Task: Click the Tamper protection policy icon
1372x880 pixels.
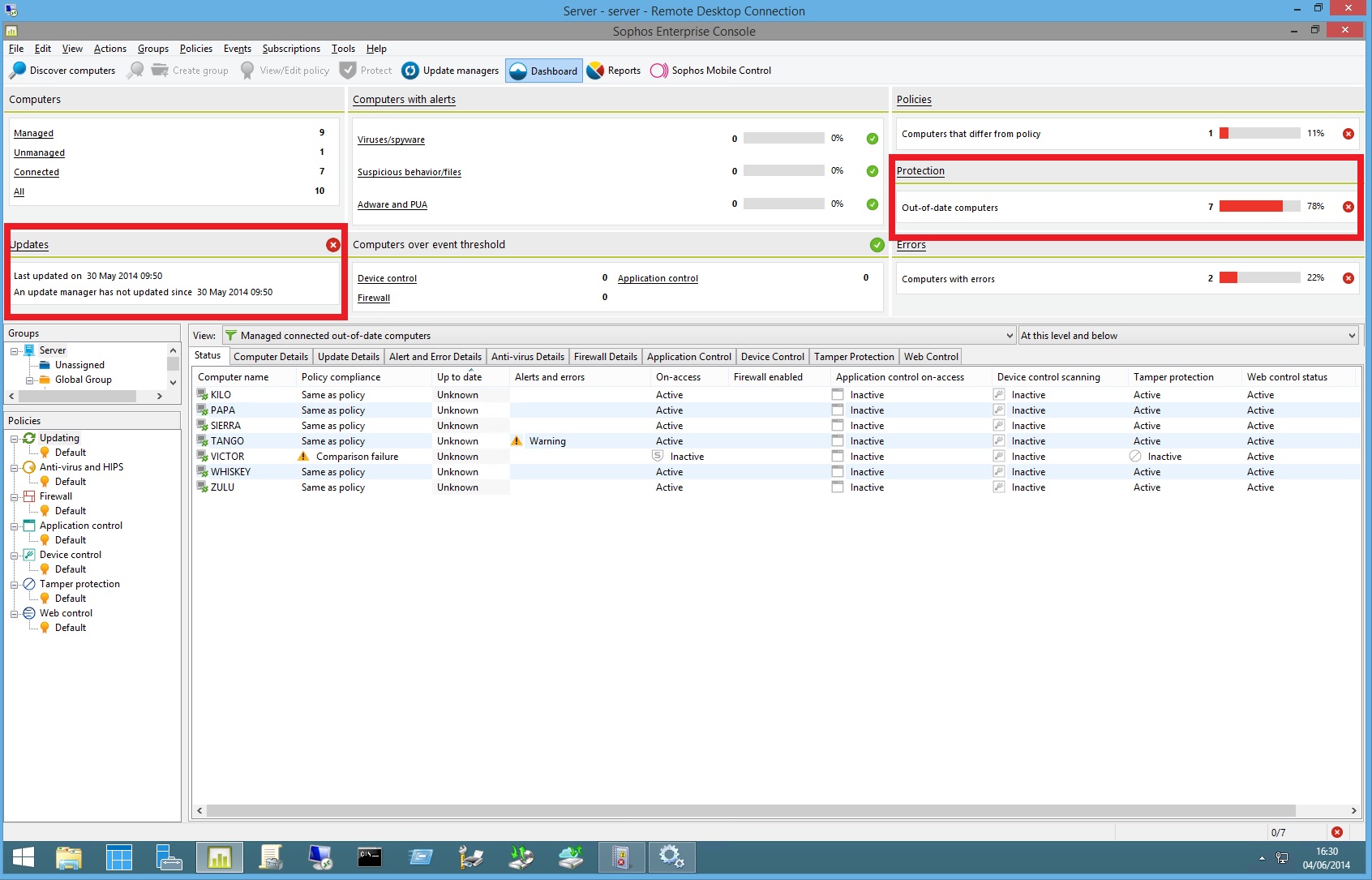Action: pos(29,584)
